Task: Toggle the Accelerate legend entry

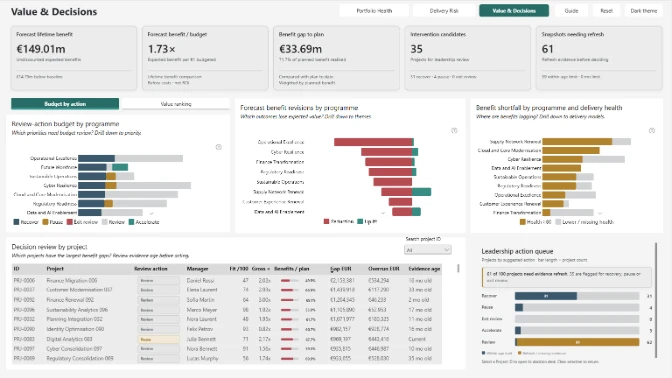Action: [x=144, y=222]
